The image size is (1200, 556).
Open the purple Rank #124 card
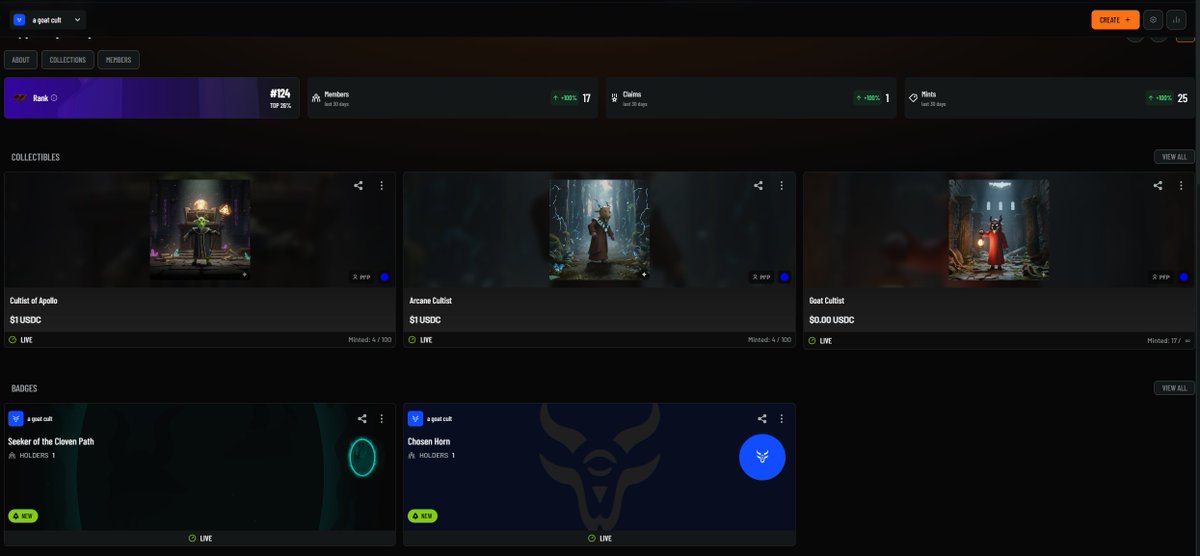[151, 98]
